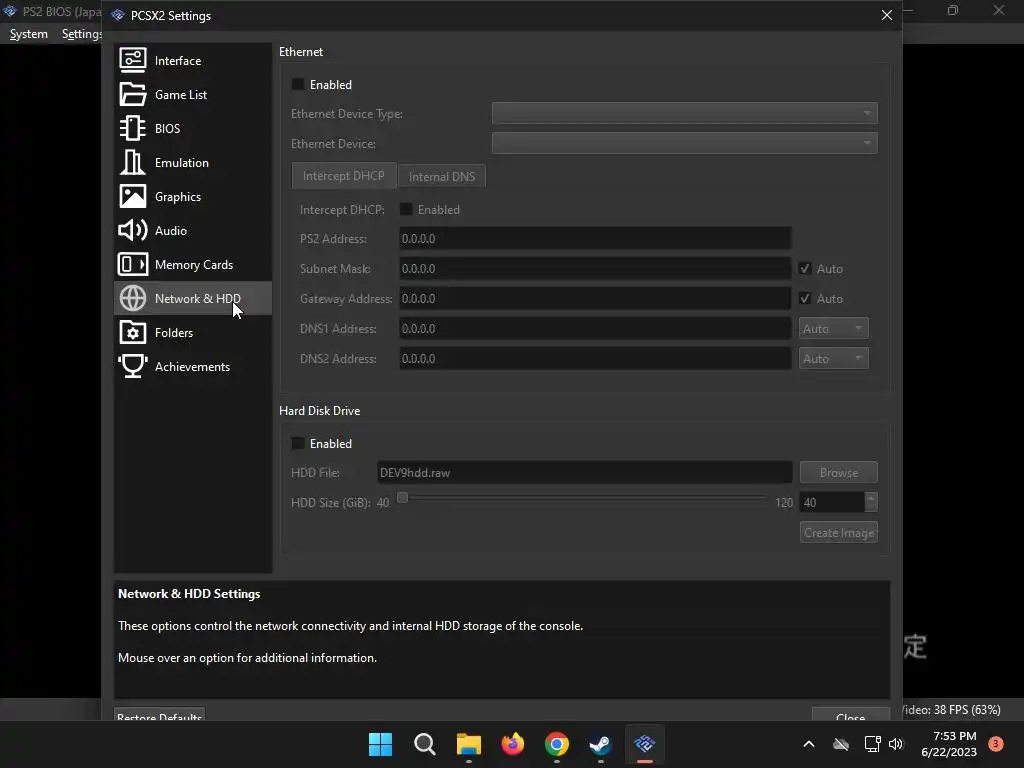The width and height of the screenshot is (1024, 768).
Task: Open Ethernet Device Type dropdown
Action: point(684,113)
